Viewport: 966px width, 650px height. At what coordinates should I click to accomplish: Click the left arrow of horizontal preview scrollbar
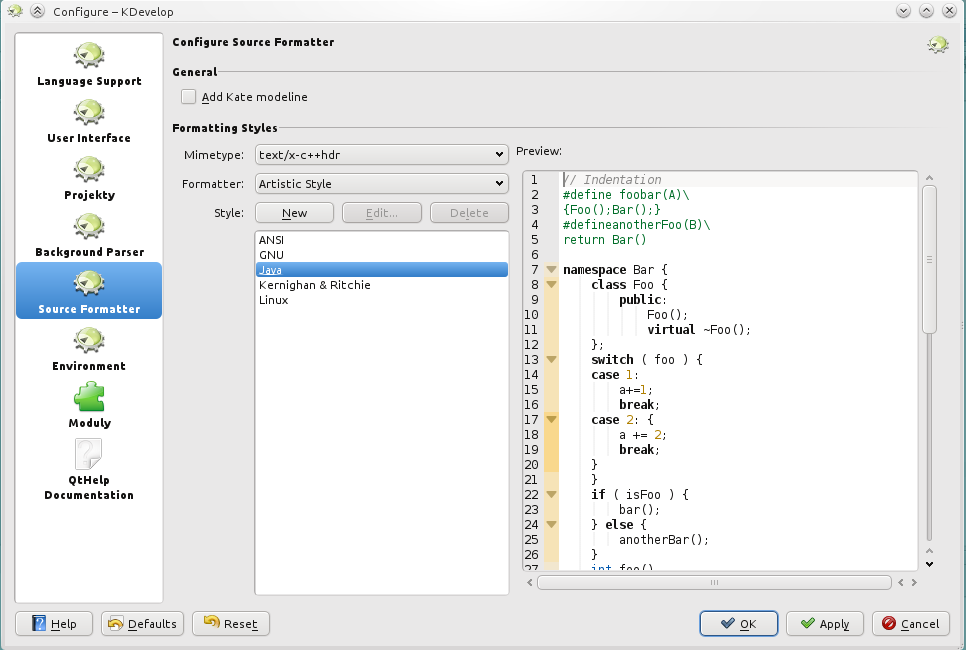(x=530, y=582)
